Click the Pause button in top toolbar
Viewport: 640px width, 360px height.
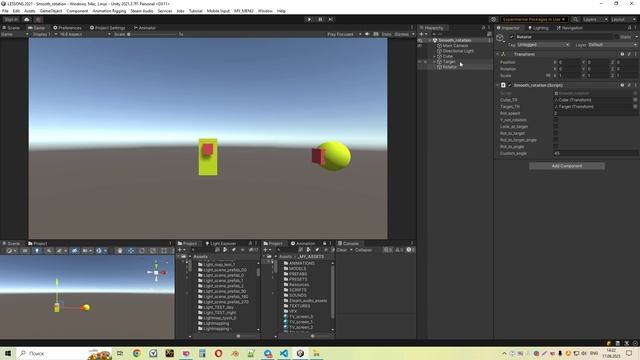coord(320,19)
